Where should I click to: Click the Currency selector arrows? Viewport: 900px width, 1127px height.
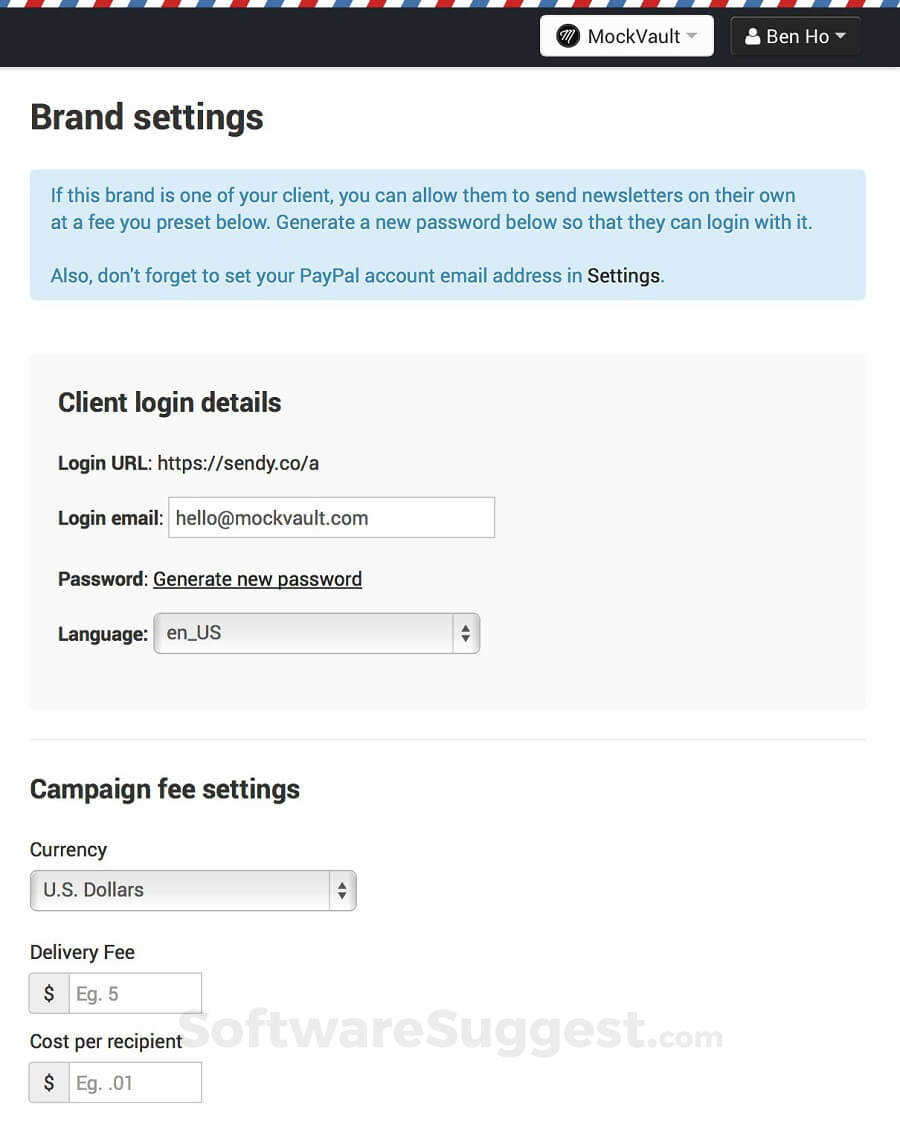tap(342, 890)
